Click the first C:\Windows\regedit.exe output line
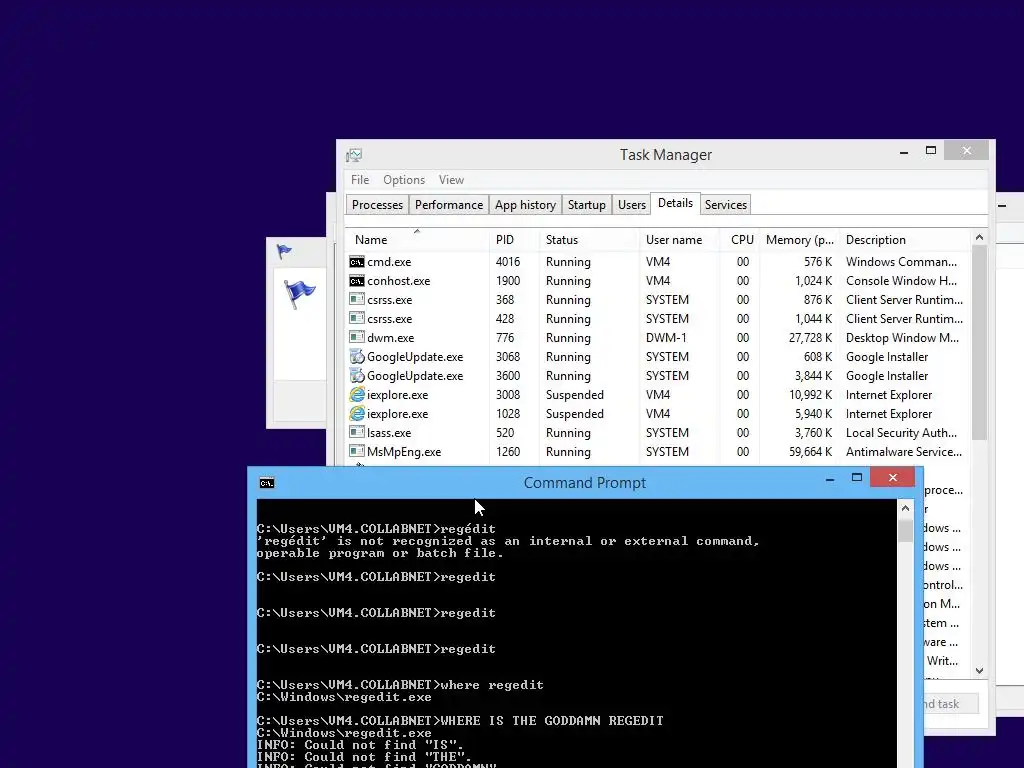Screen dimensions: 1024x768 [344, 697]
